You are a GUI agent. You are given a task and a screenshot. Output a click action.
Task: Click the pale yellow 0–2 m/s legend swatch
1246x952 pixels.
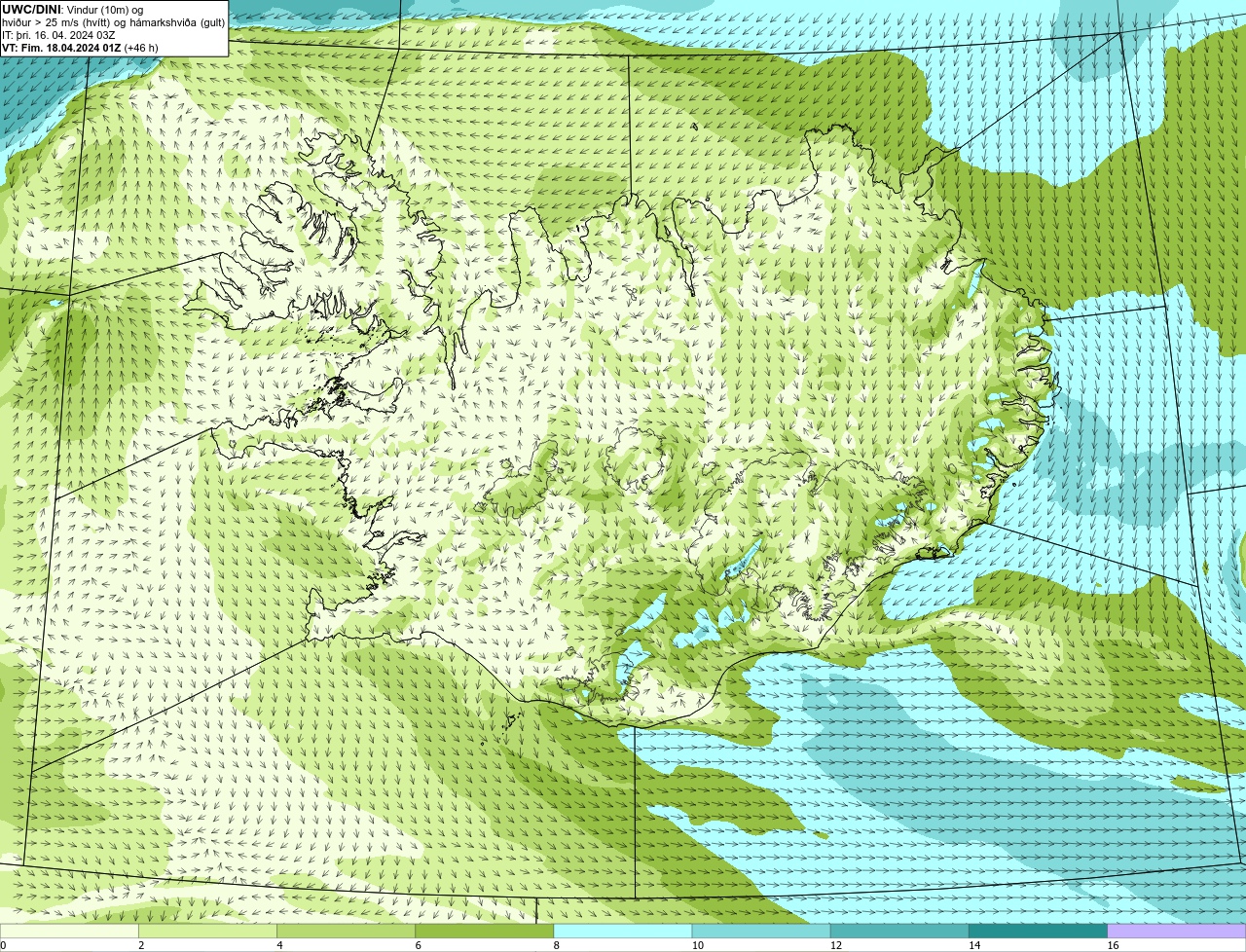click(69, 932)
